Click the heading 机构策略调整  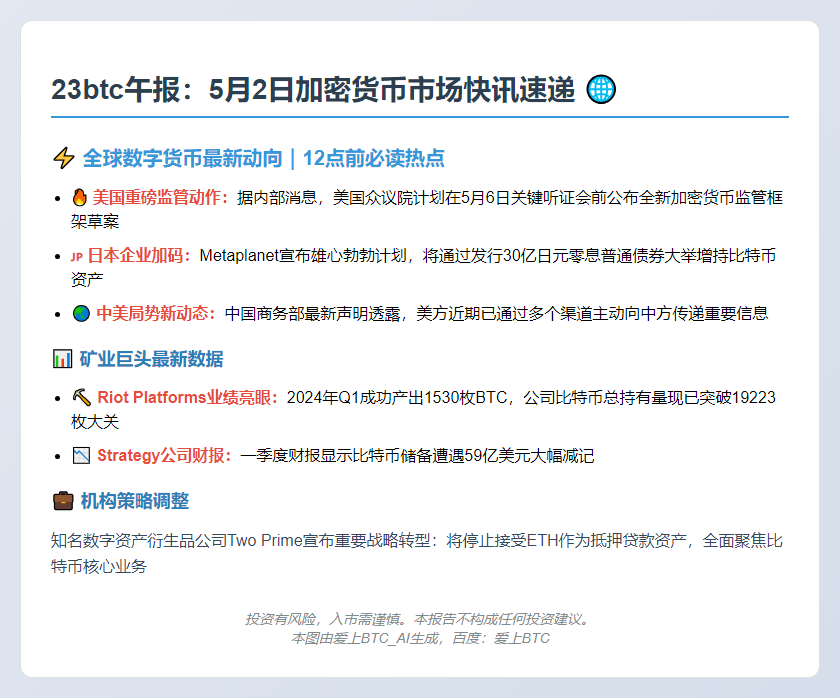coord(134,501)
